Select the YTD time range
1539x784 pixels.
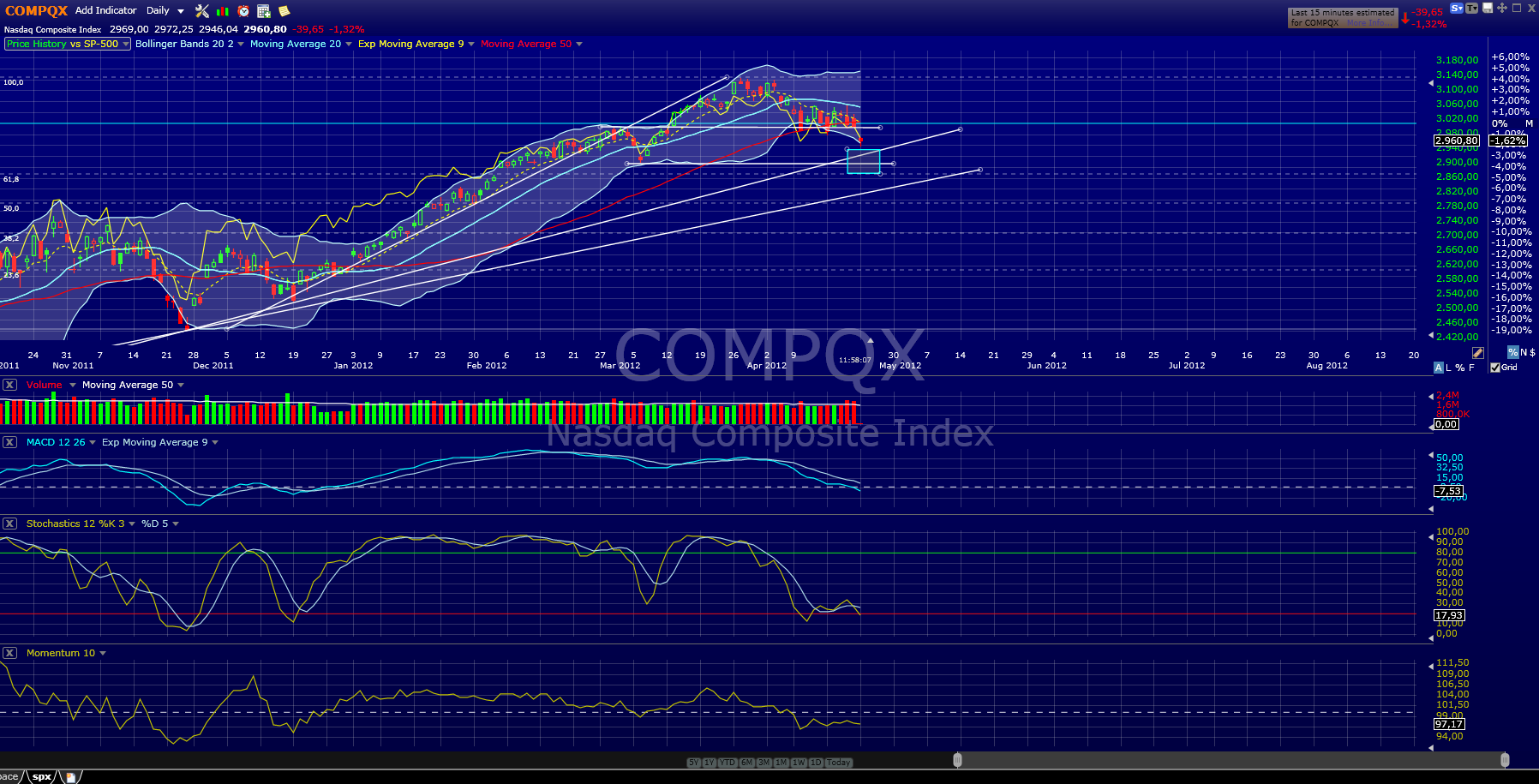(728, 763)
